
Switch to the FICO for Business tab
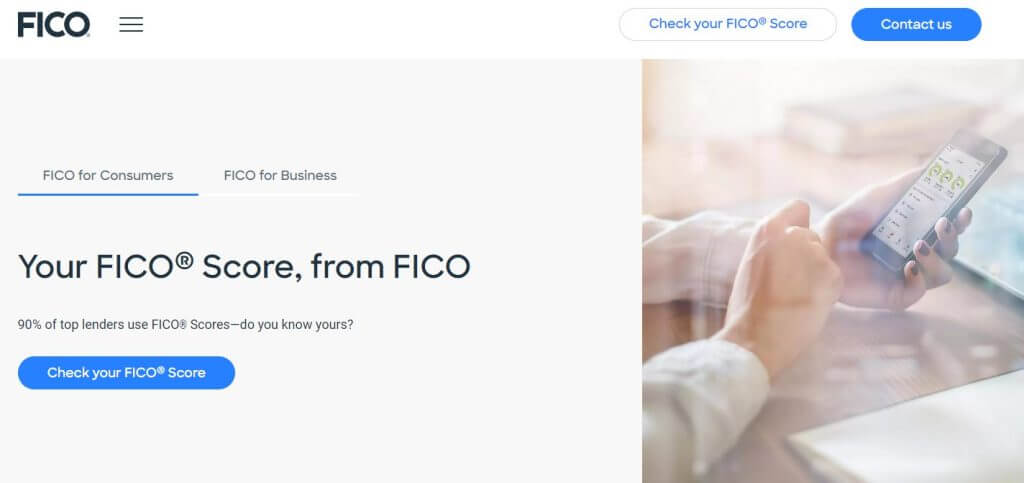[x=280, y=175]
